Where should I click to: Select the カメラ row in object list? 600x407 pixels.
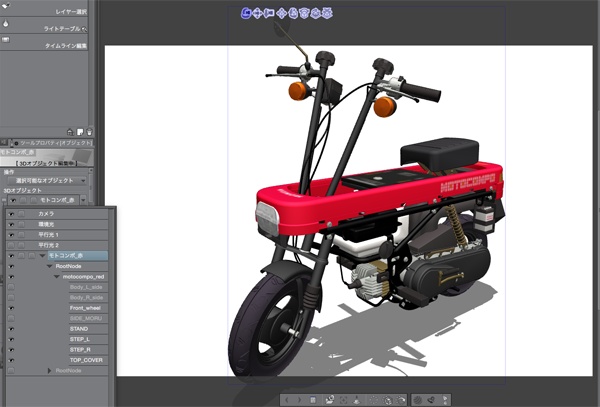(x=57, y=214)
